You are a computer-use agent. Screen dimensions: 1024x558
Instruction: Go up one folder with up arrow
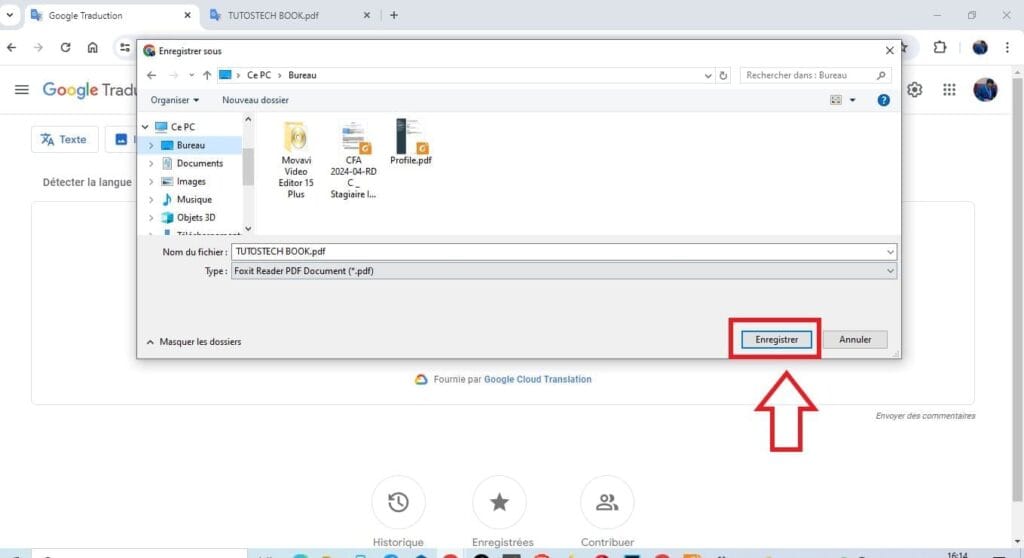pyautogui.click(x=207, y=75)
